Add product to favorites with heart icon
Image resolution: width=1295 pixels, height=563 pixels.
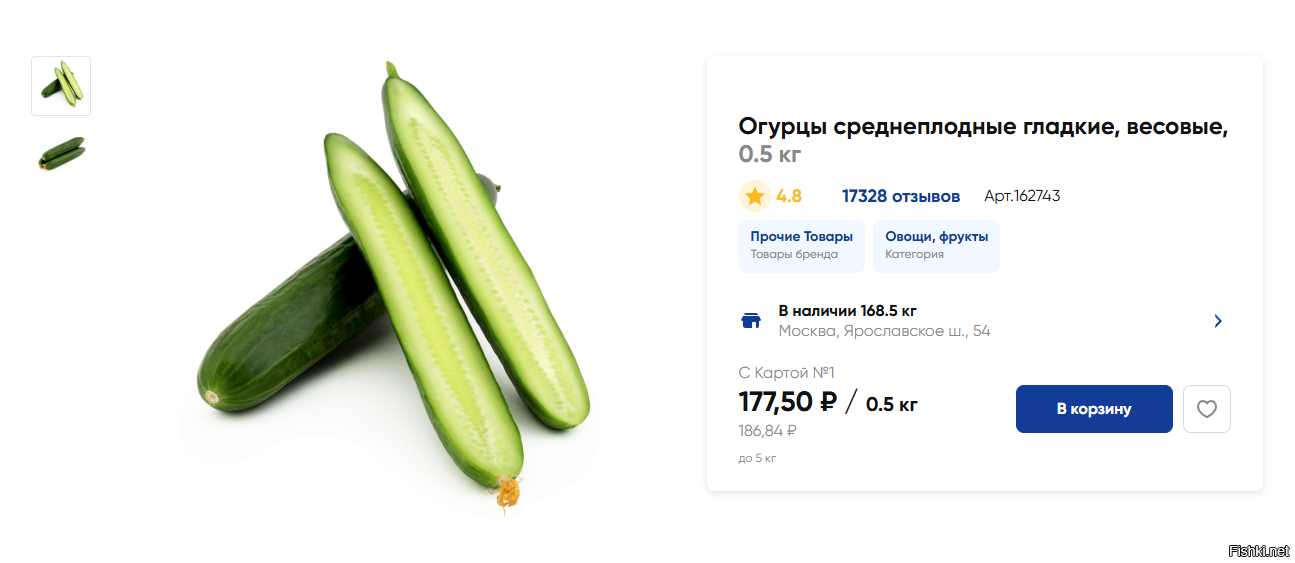click(x=1206, y=409)
